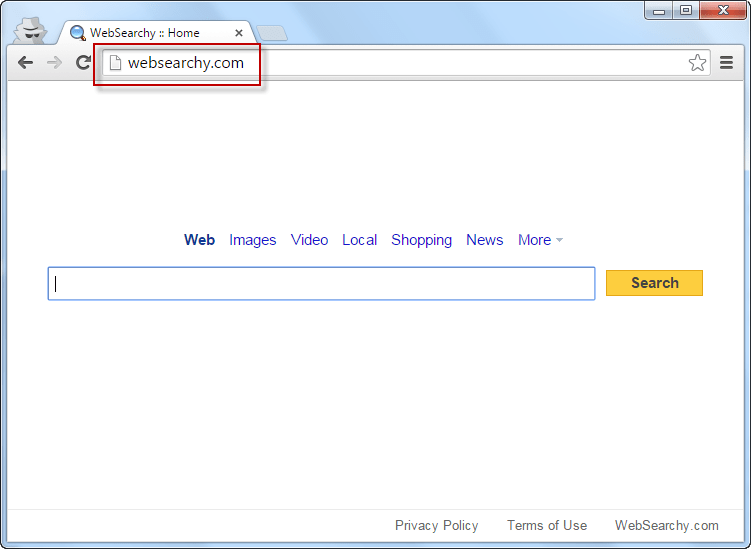Switch to Local search

pyautogui.click(x=359, y=240)
